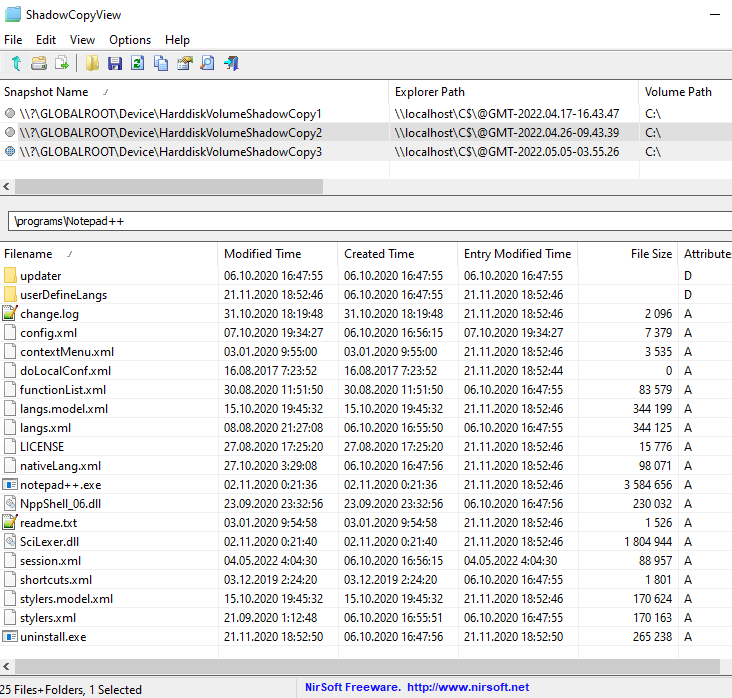Click the ShadowCopyView title bar app icon
The height and width of the screenshot is (698, 732).
point(13,14)
